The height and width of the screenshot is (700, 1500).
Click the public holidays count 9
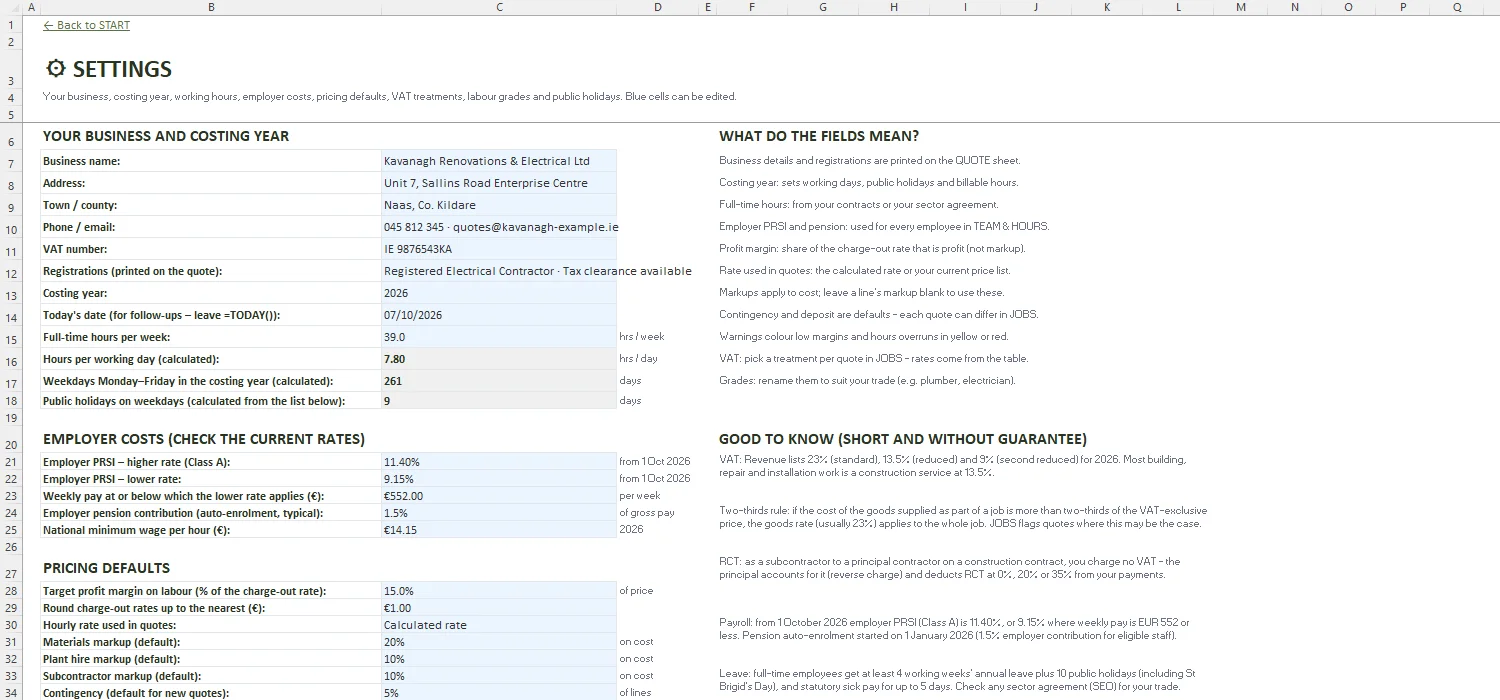coord(499,401)
